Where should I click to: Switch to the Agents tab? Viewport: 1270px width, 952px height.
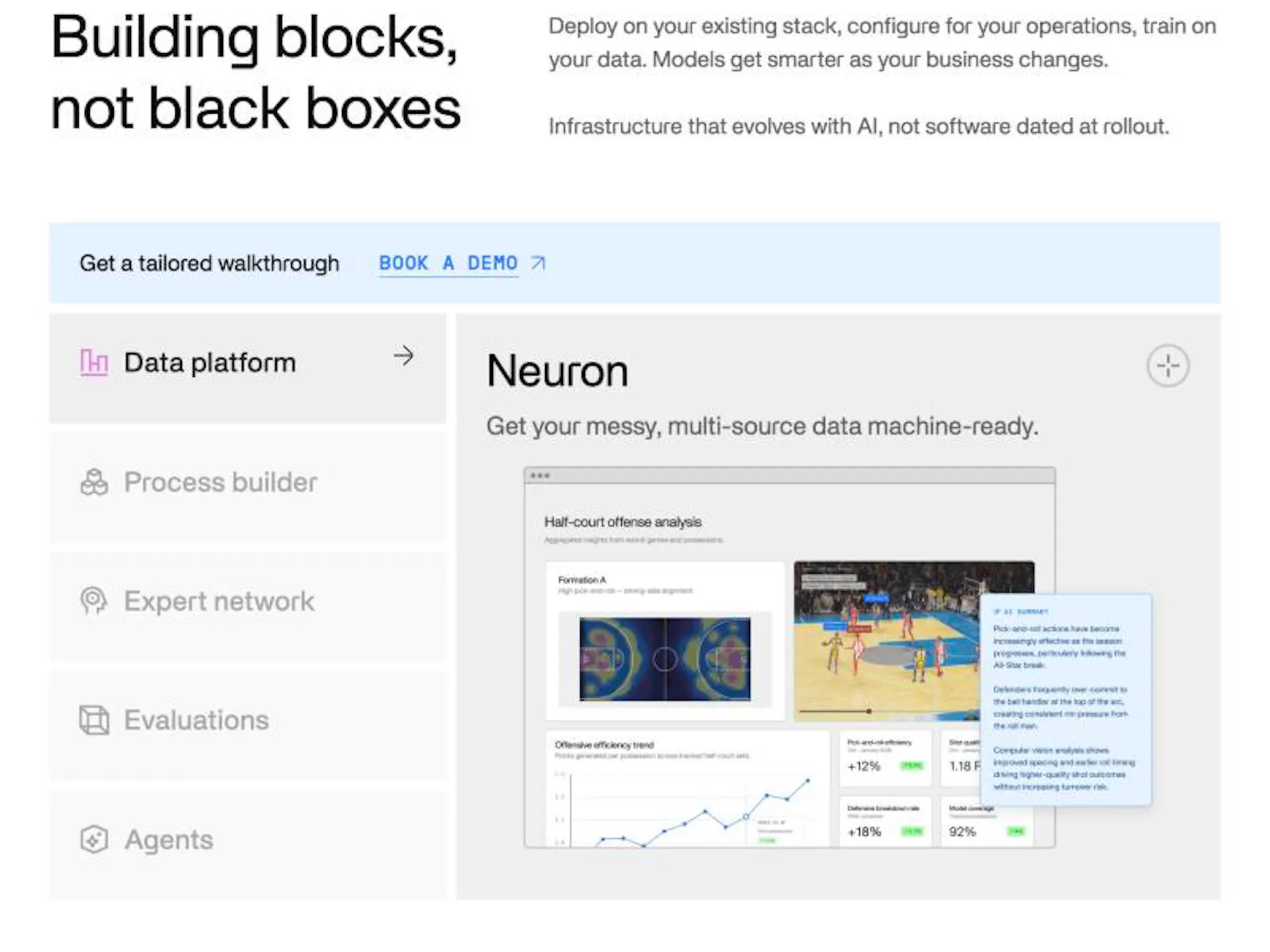(x=247, y=845)
